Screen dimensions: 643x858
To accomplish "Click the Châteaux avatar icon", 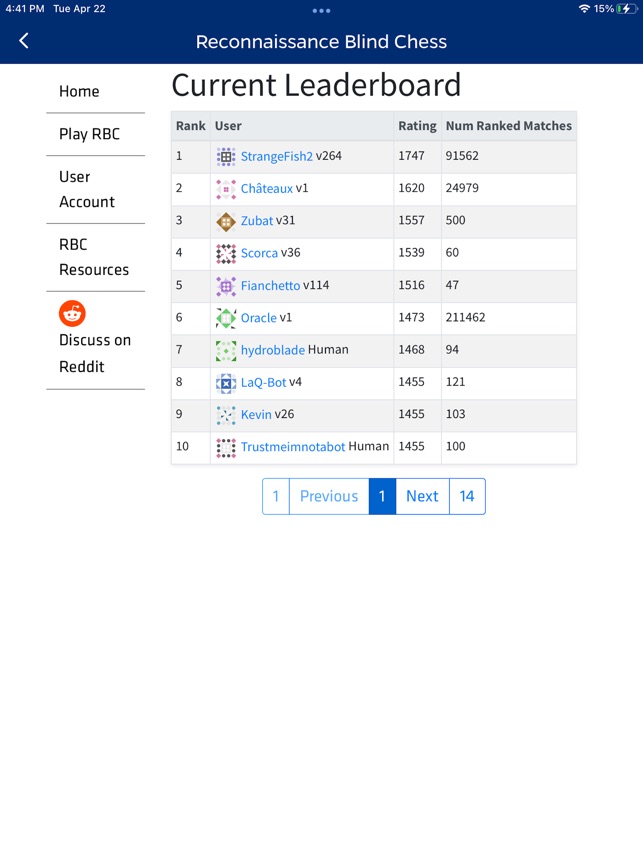I will [226, 189].
